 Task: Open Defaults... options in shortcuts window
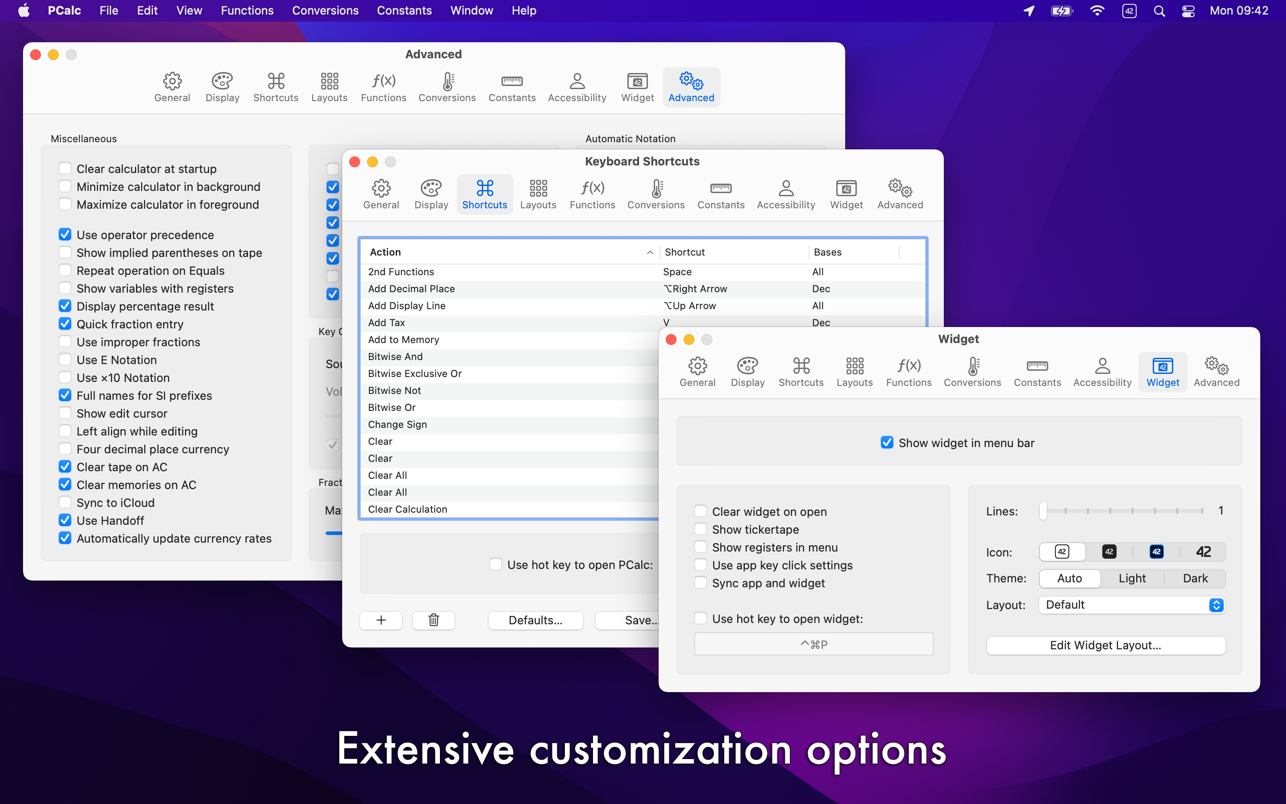tap(535, 620)
